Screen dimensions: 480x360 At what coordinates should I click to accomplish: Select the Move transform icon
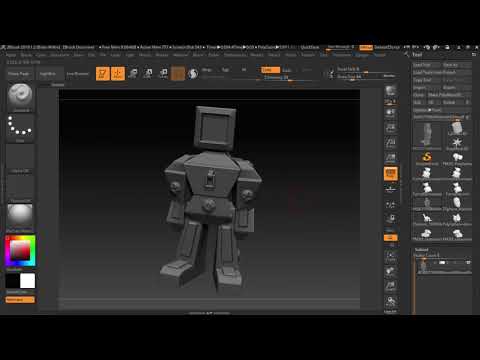click(x=133, y=74)
